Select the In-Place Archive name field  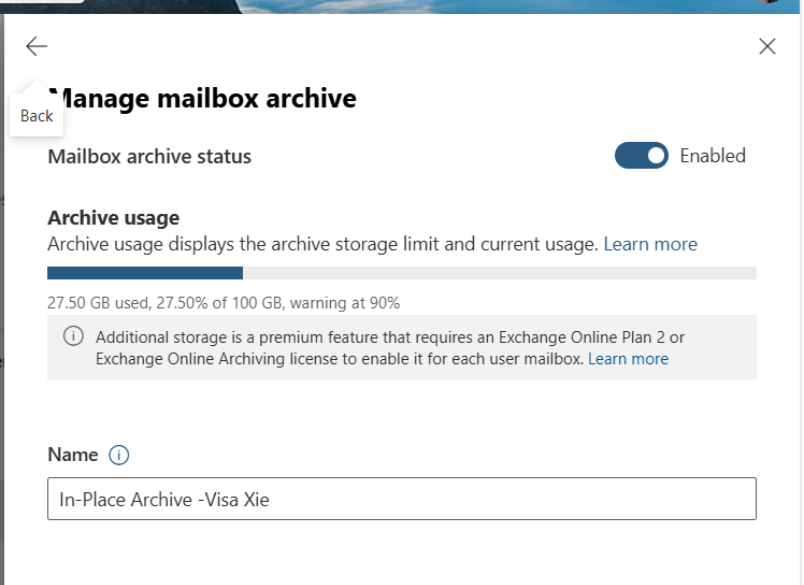pos(400,499)
